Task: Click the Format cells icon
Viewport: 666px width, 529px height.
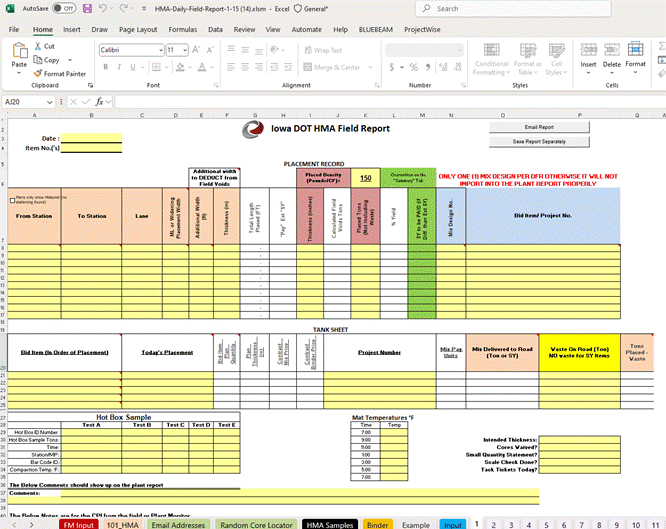Action: [635, 50]
